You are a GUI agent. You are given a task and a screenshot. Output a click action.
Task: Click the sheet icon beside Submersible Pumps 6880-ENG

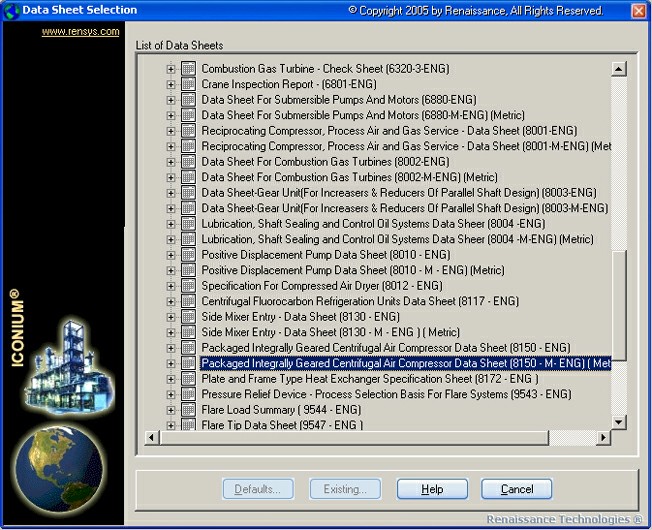tap(188, 100)
